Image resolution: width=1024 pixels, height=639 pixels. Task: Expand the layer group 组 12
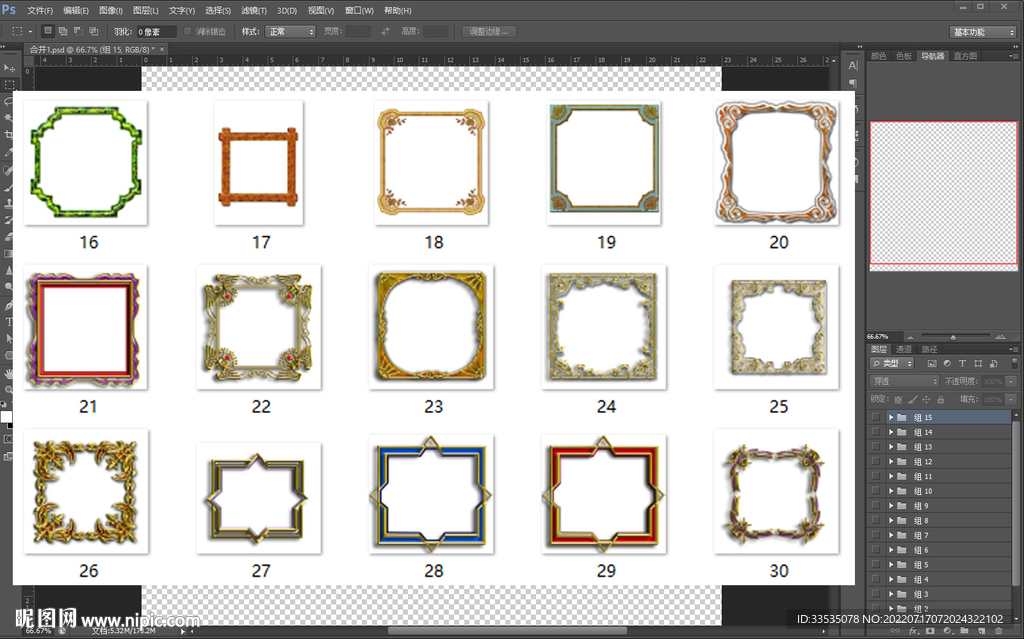890,462
